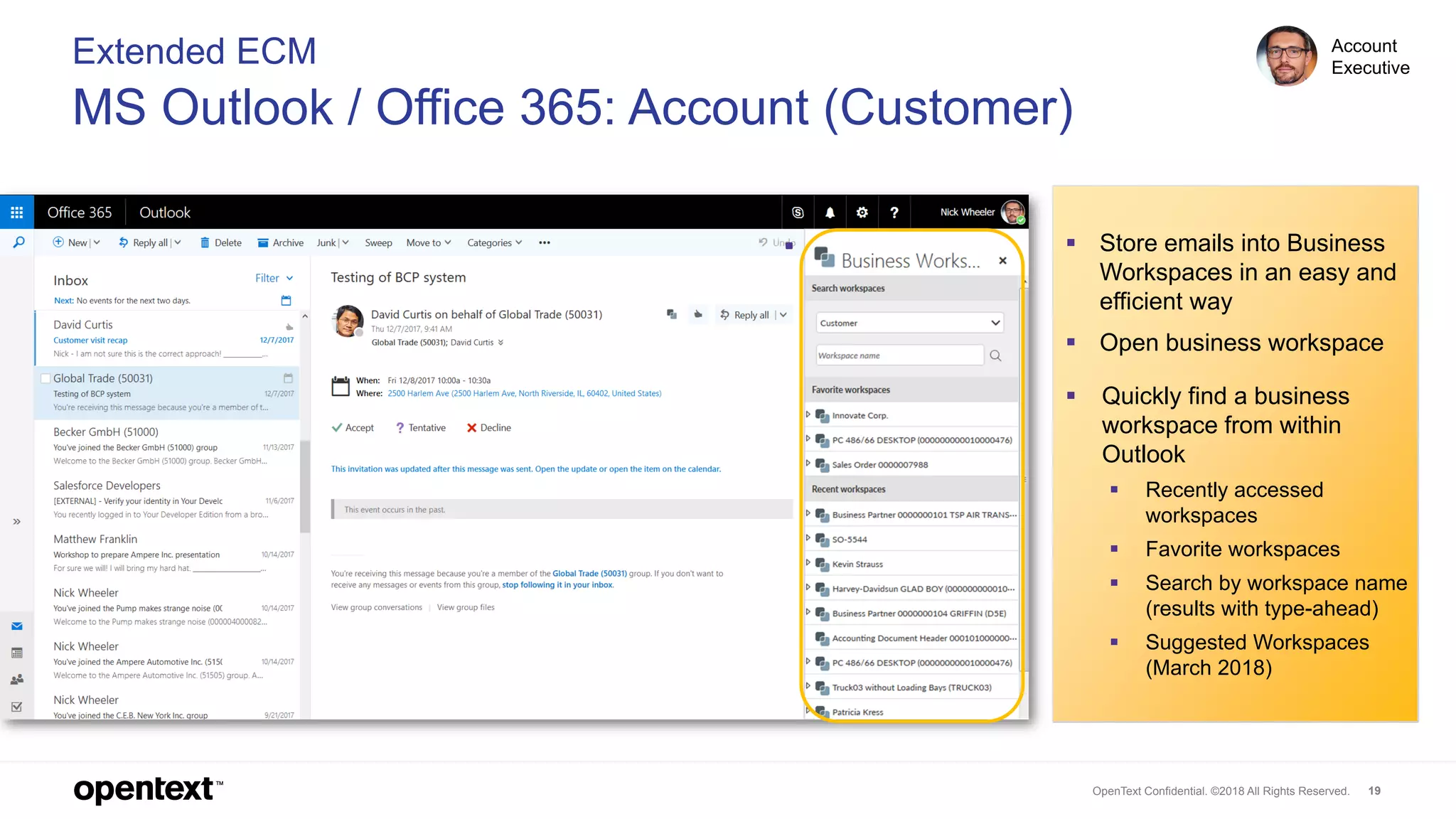The height and width of the screenshot is (819, 1456).
Task: Expand the Innovate Corp. tree arrow
Action: click(x=808, y=414)
